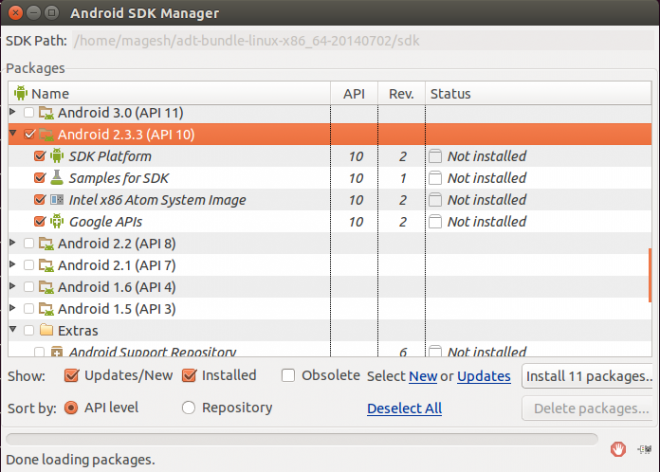Select the Repository sort radio button
This screenshot has height=472, width=660.
point(189,408)
